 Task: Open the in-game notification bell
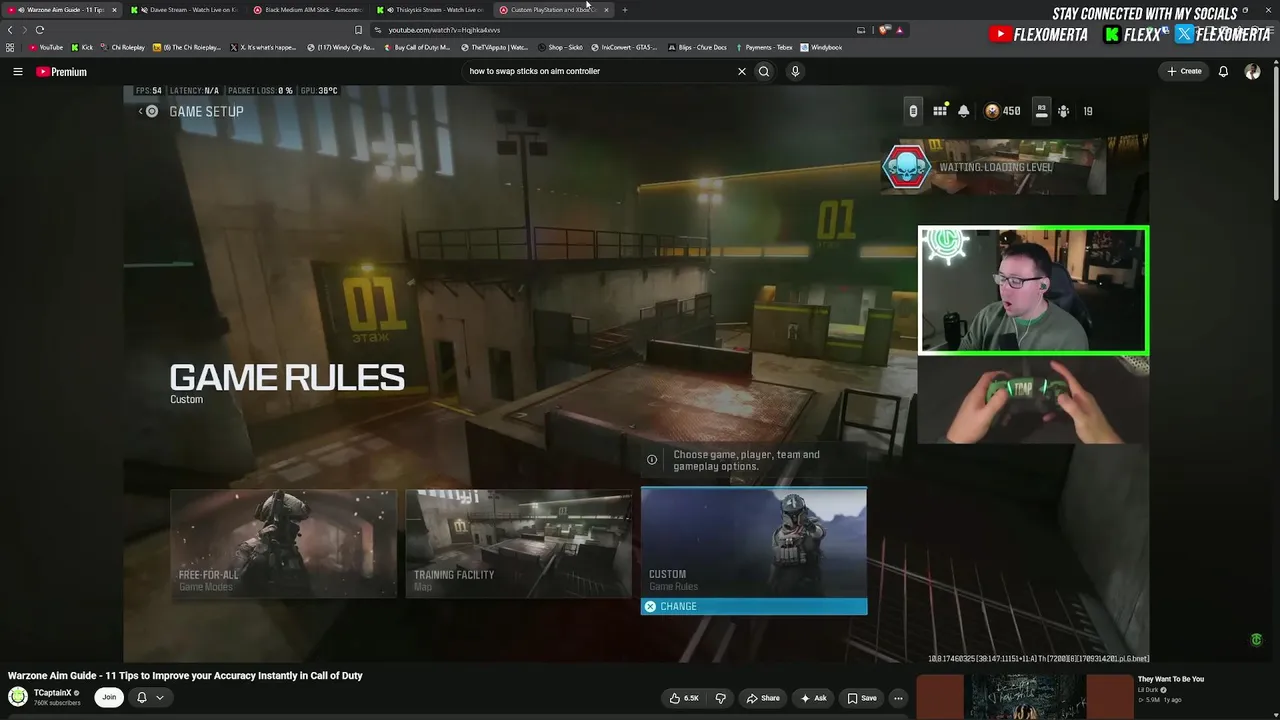(x=963, y=111)
